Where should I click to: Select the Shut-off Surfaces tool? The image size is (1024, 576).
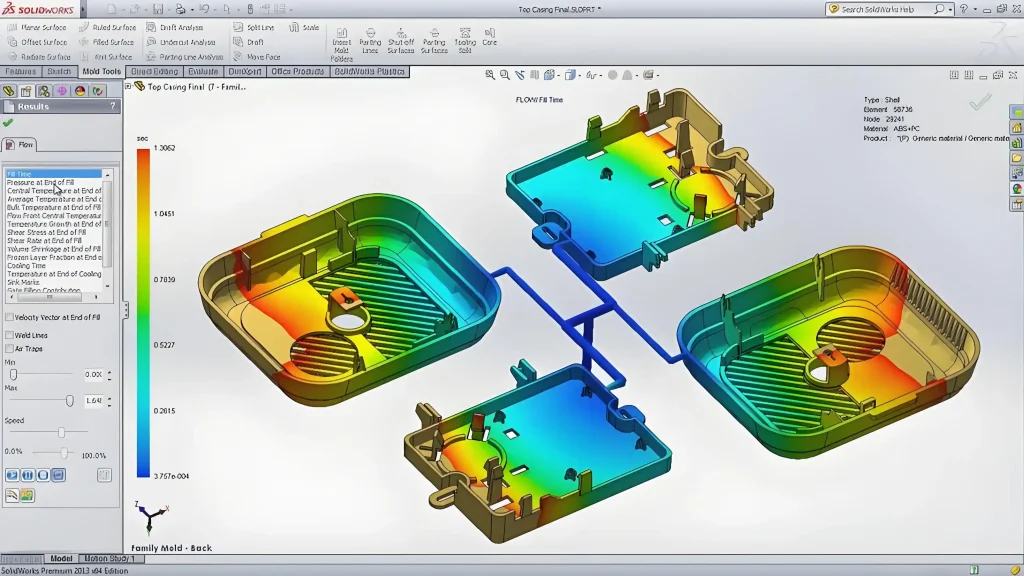(400, 40)
